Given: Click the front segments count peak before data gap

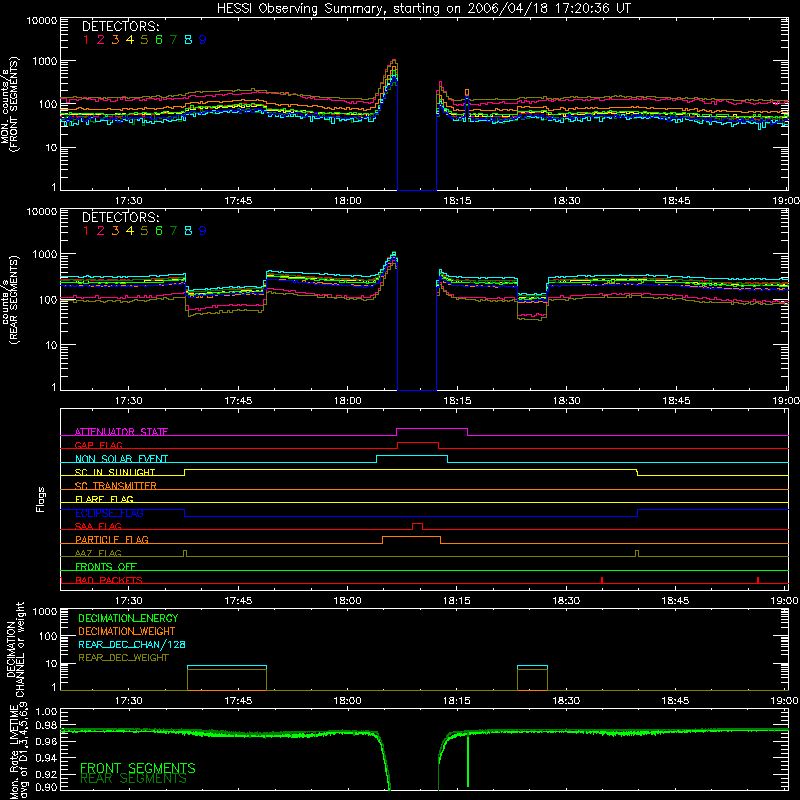Looking at the screenshot, I should click(392, 61).
